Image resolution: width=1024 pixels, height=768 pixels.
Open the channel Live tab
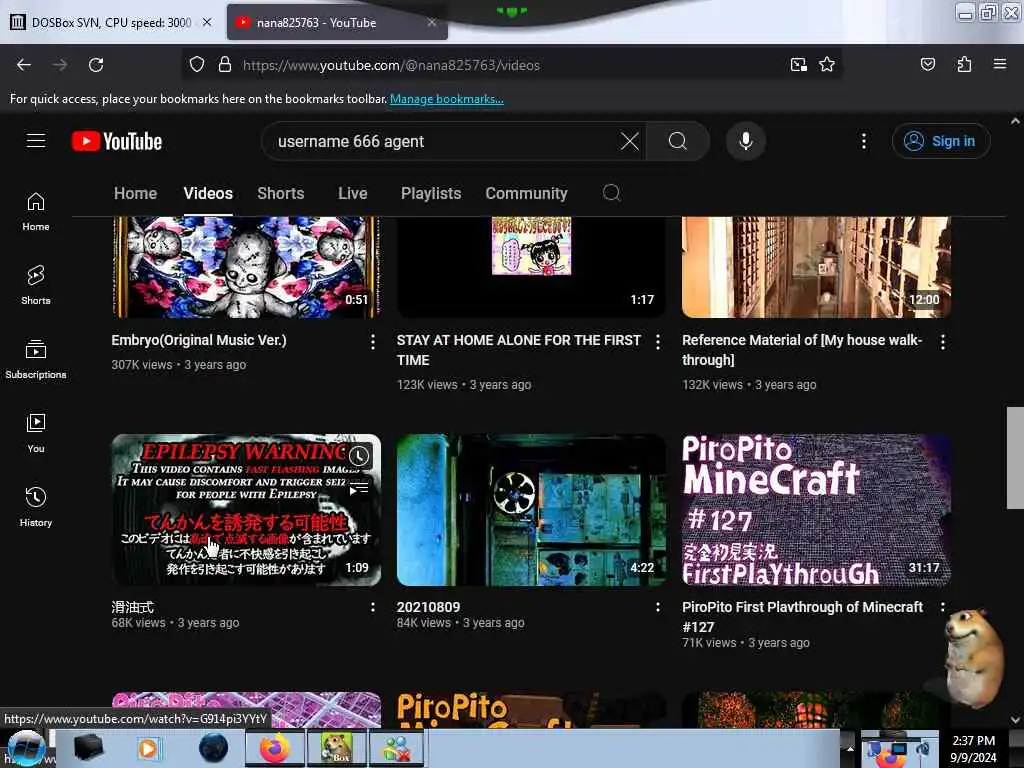pos(353,193)
